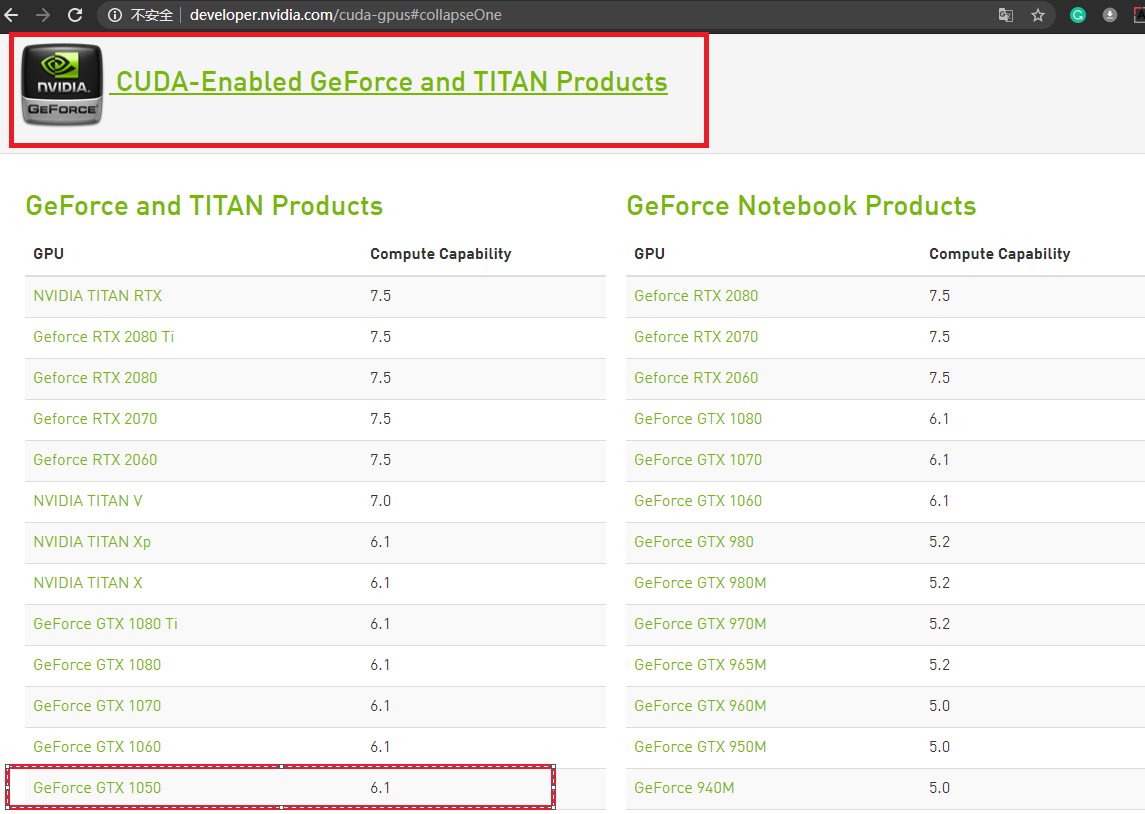Image resolution: width=1145 pixels, height=814 pixels.
Task: Open the desktop GeForce GTX 1050 link
Action: coord(97,788)
